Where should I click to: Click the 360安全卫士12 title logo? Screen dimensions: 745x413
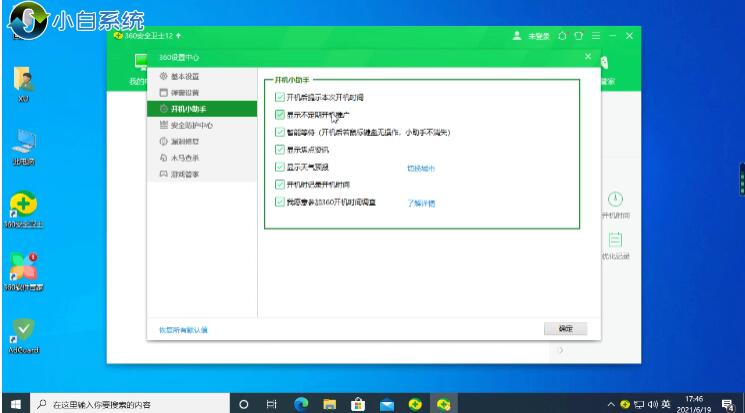118,36
